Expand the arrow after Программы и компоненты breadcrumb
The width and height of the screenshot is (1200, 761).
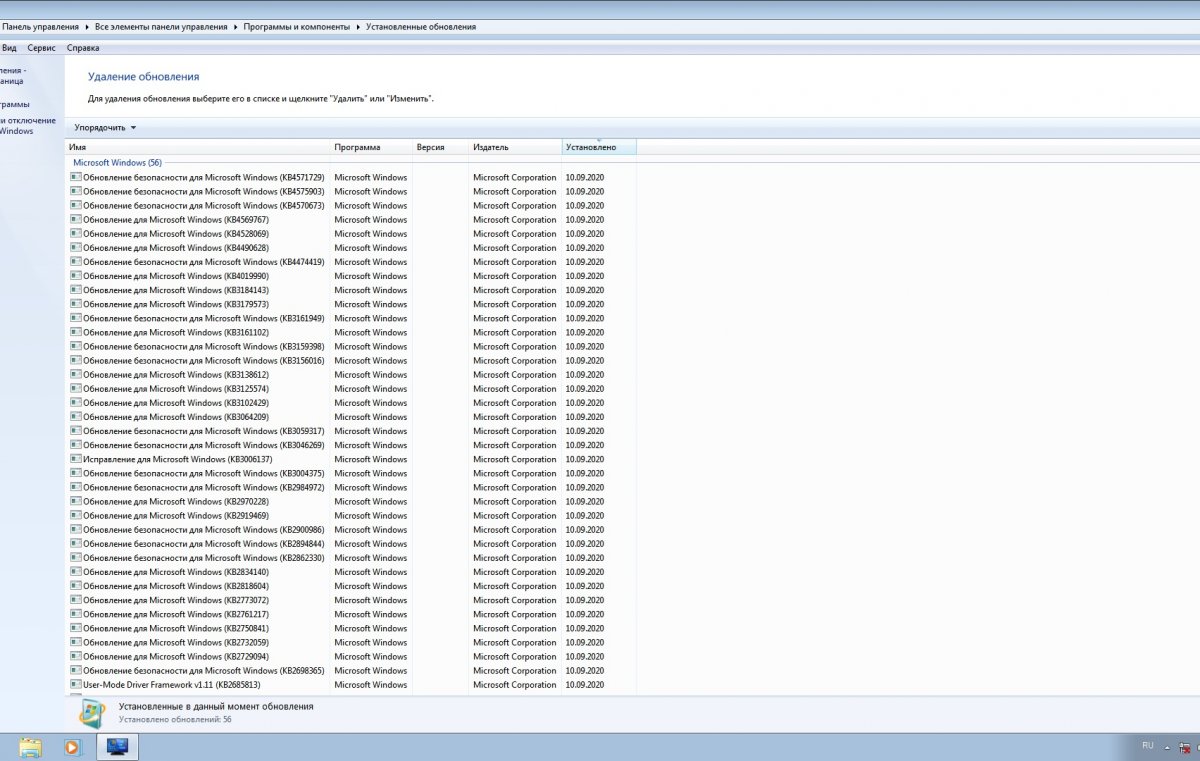359,27
